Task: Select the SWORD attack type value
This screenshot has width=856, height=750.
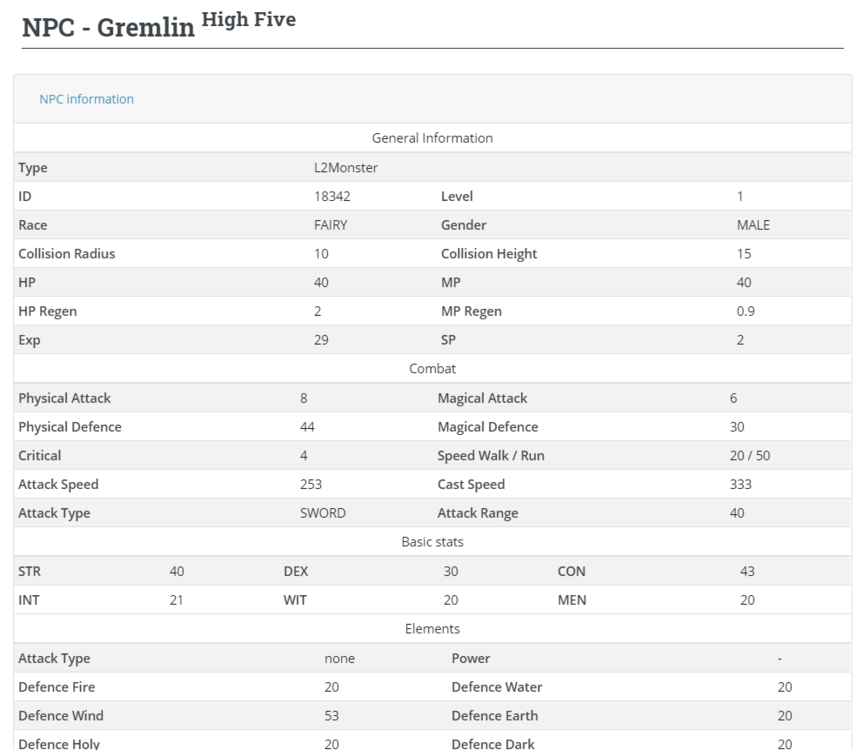Action: pos(323,513)
